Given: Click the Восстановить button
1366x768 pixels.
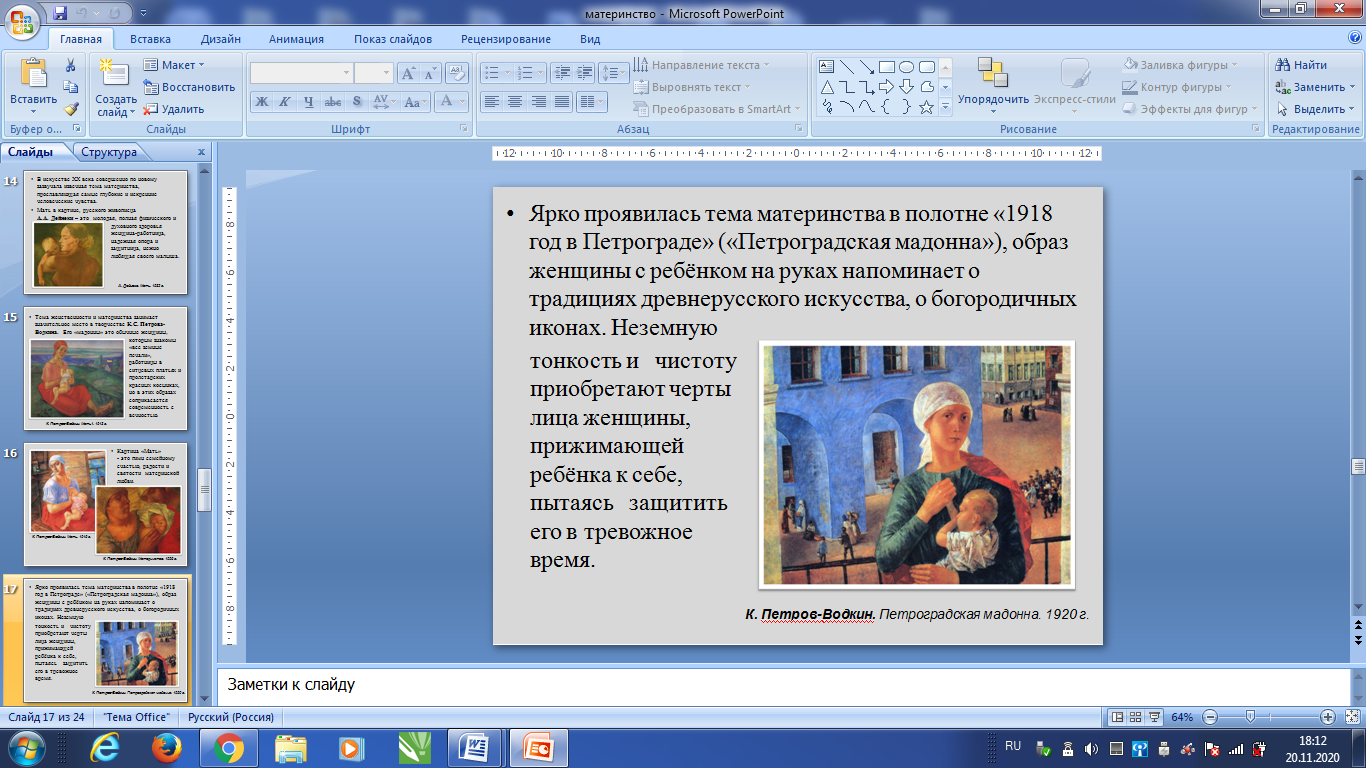Looking at the screenshot, I should point(189,87).
